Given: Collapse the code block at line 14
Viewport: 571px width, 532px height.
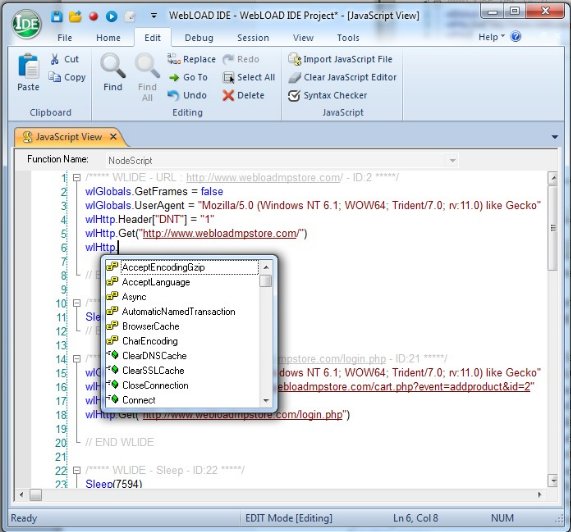Looking at the screenshot, I should point(76,359).
